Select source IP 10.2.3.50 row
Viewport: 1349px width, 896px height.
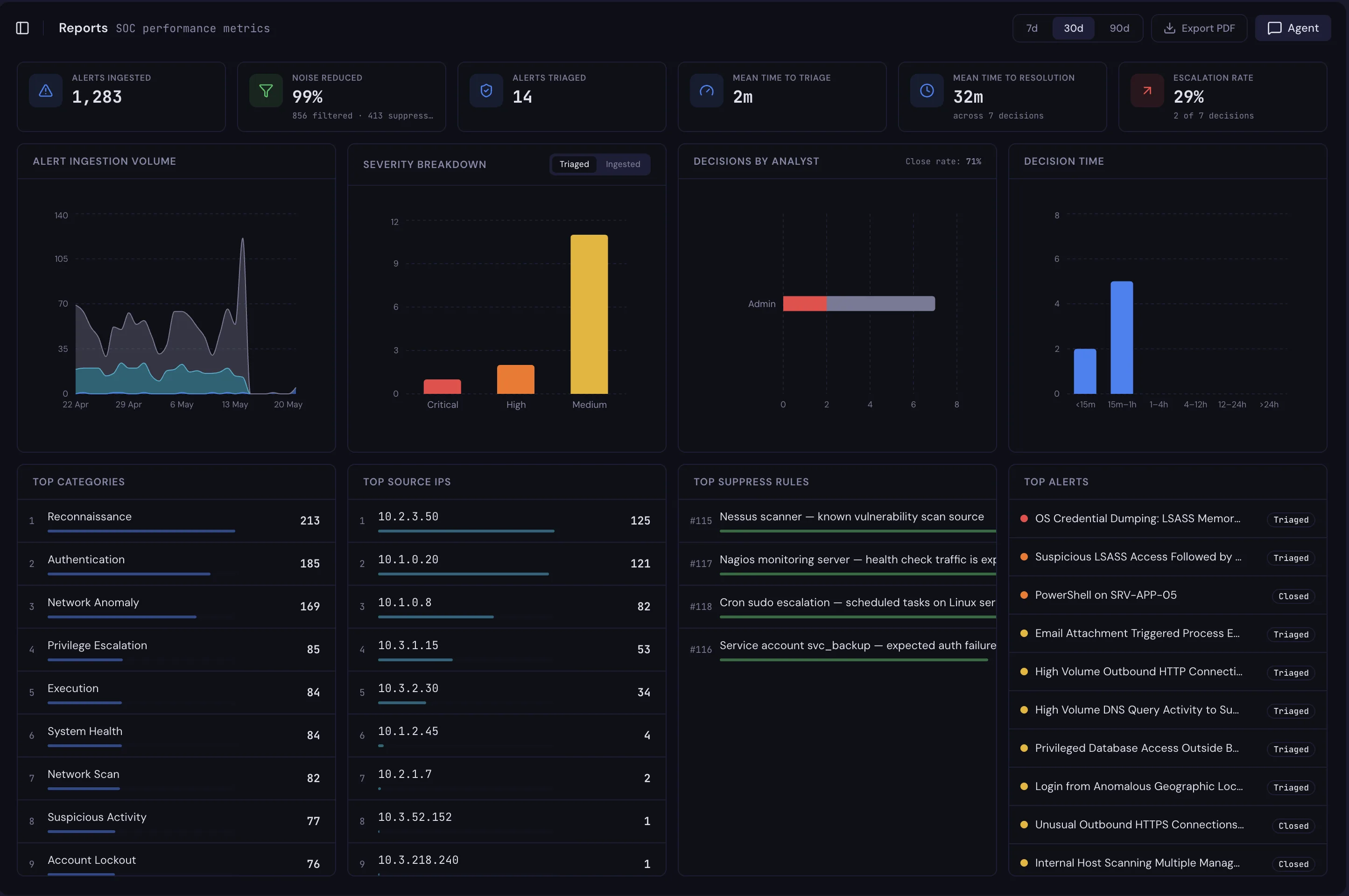click(x=506, y=521)
